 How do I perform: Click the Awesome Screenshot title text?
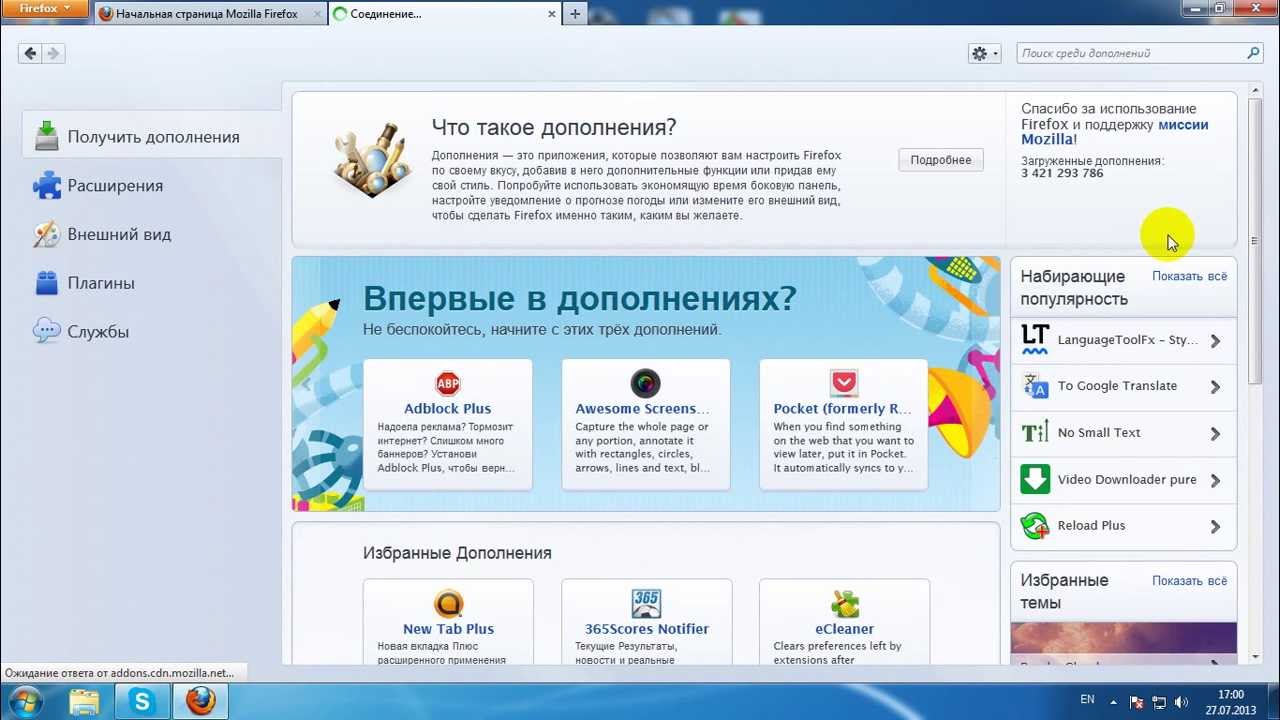(x=642, y=408)
